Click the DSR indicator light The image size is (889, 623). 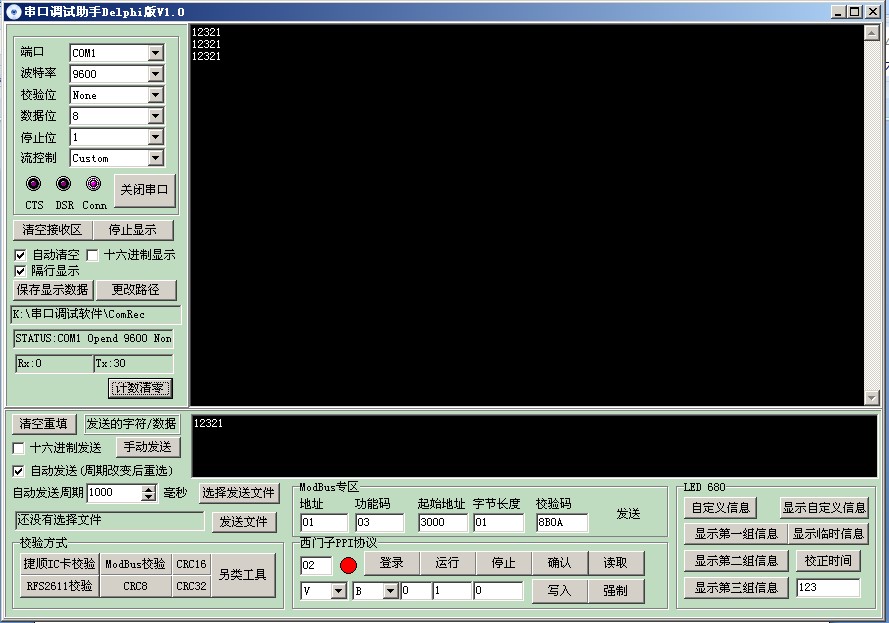point(64,184)
